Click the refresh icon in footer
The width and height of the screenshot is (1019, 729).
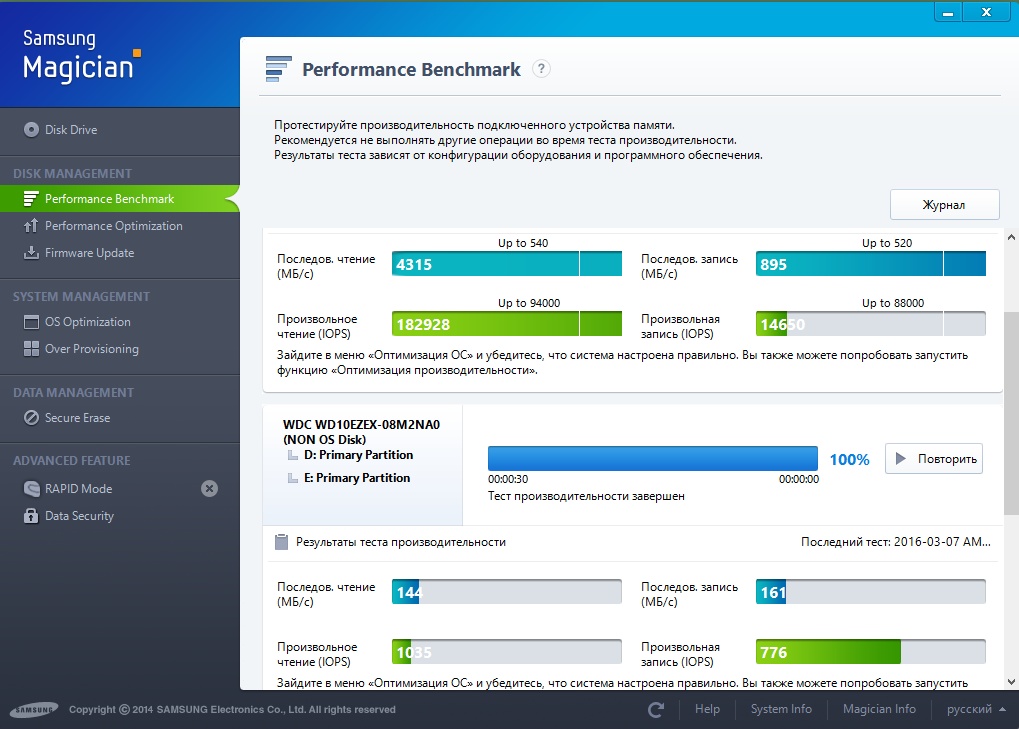(656, 710)
